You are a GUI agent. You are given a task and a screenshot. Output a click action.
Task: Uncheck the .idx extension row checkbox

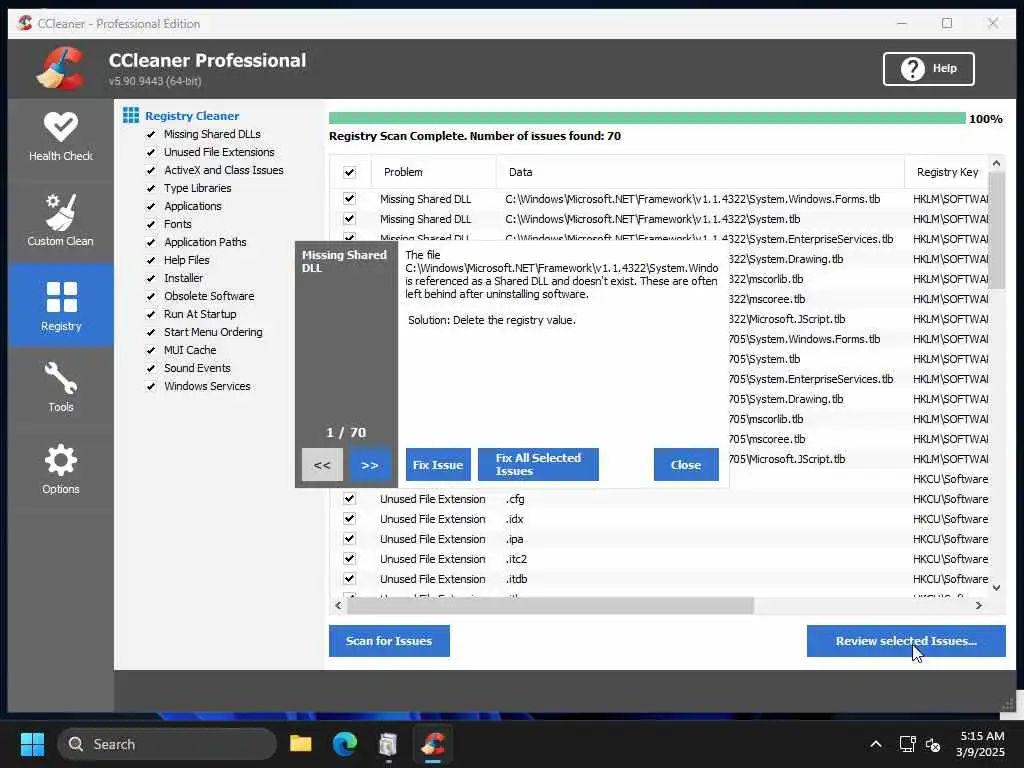click(x=349, y=519)
